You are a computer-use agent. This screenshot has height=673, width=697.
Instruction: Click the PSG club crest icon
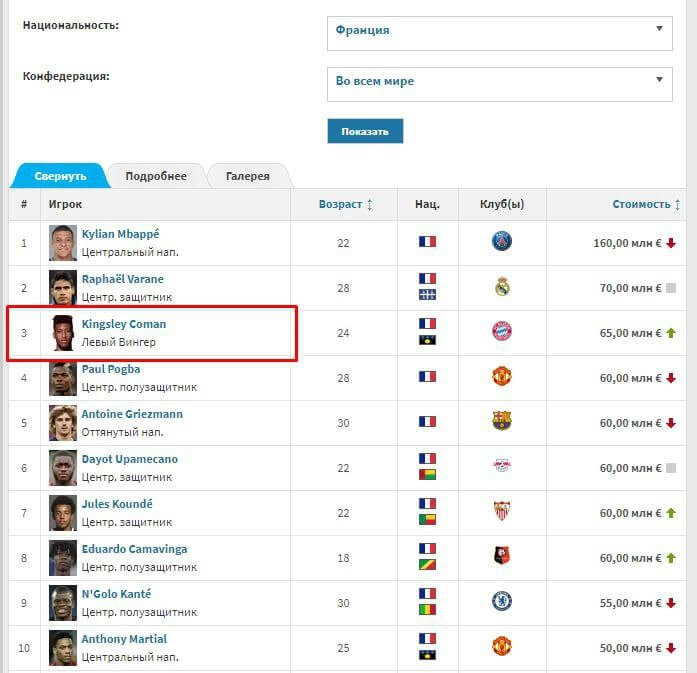(502, 242)
